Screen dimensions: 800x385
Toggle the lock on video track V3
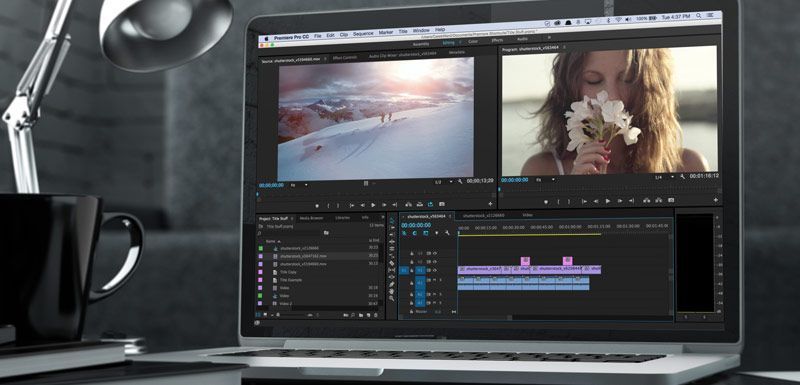pos(412,253)
